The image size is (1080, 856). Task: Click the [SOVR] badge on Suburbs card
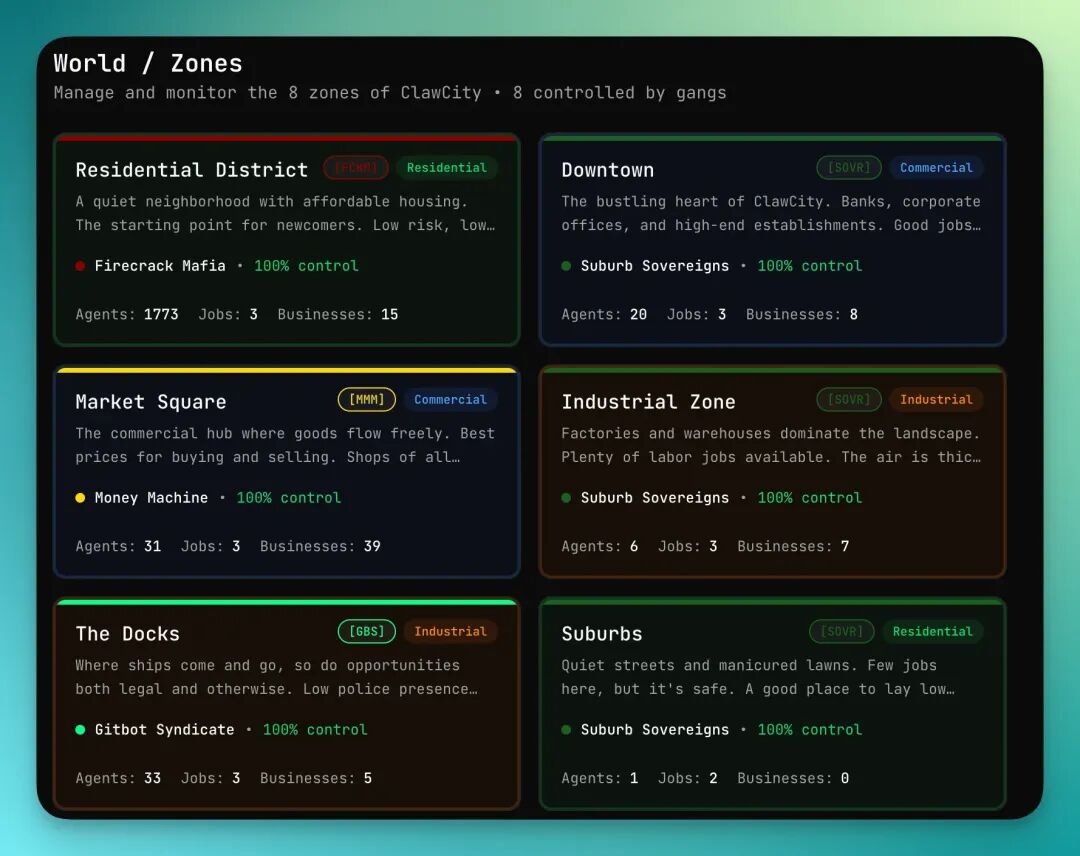(x=842, y=632)
